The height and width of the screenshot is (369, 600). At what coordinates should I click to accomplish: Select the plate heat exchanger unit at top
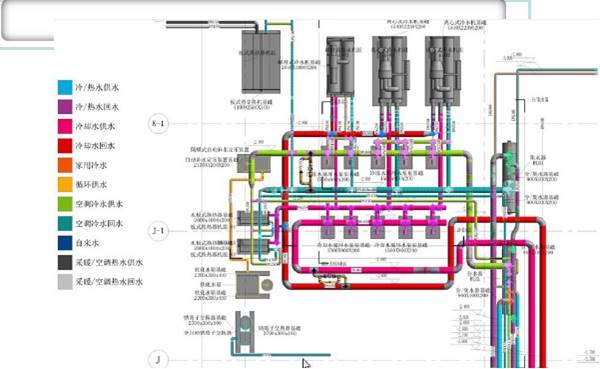(261, 62)
